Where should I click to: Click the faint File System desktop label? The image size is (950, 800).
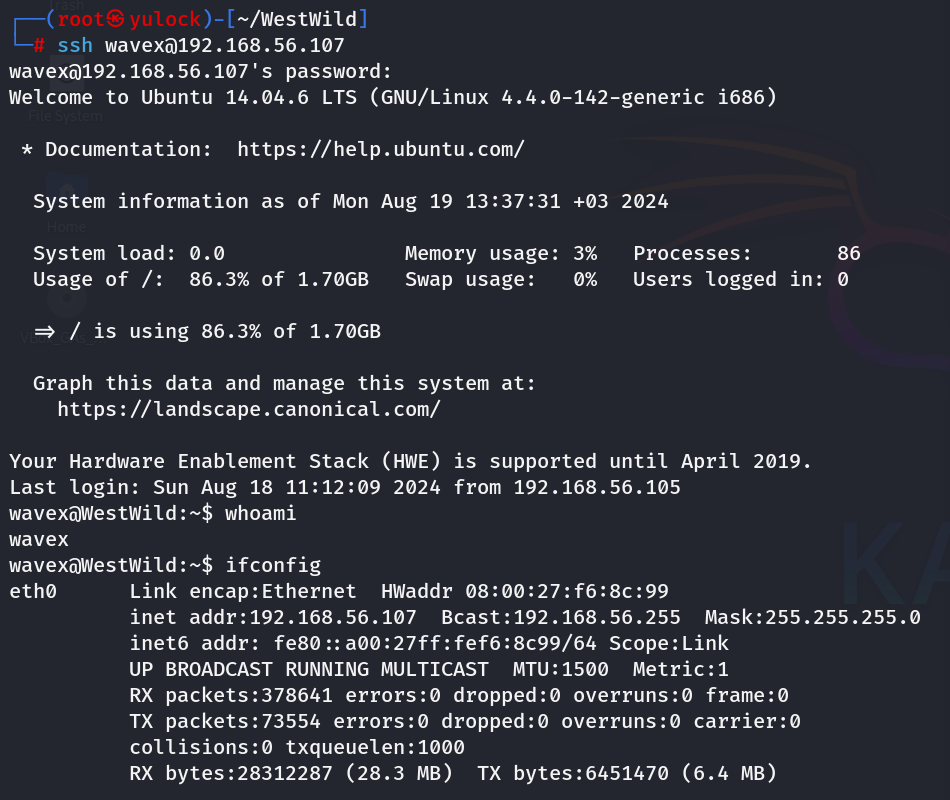click(65, 116)
